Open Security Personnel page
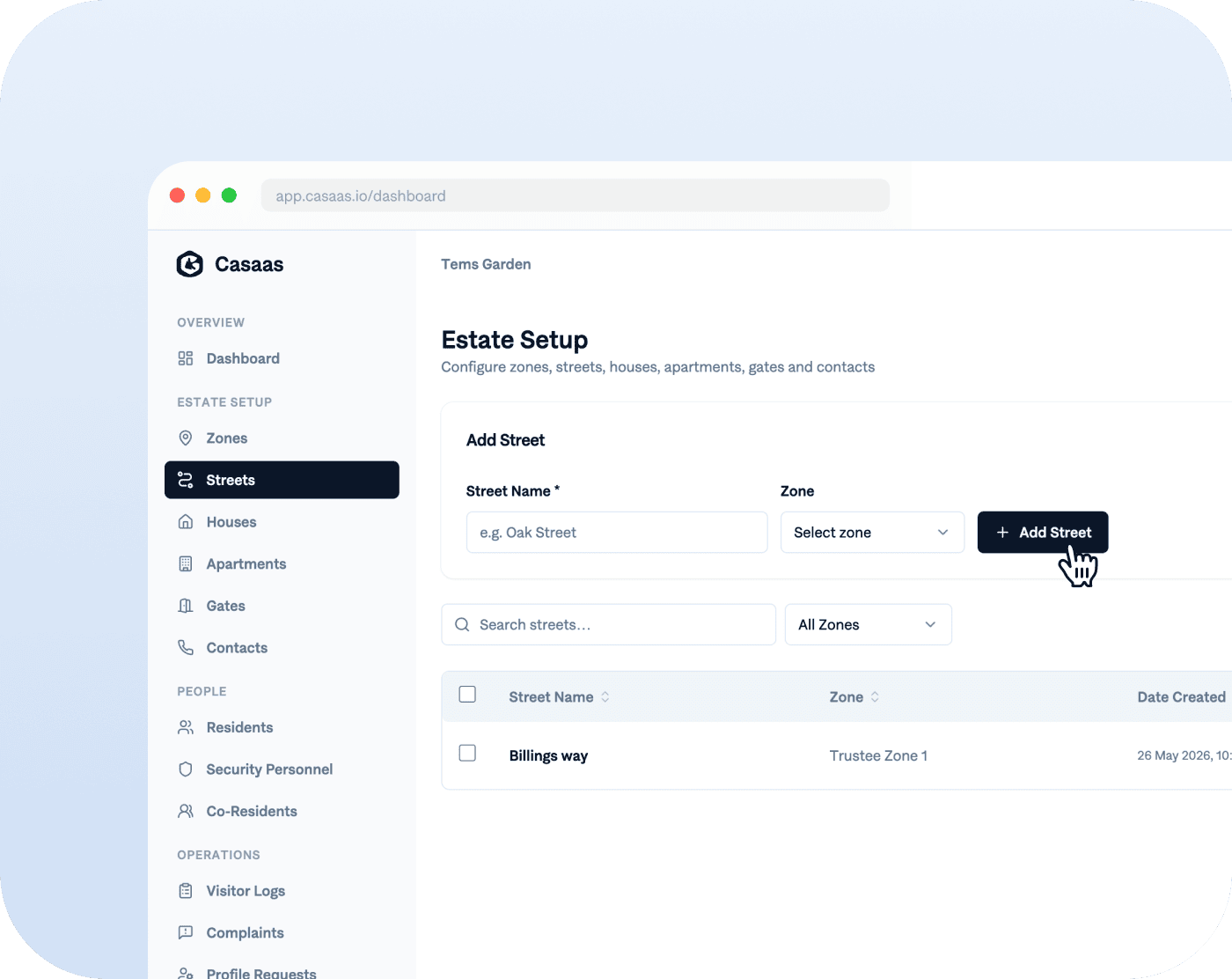 282,769
